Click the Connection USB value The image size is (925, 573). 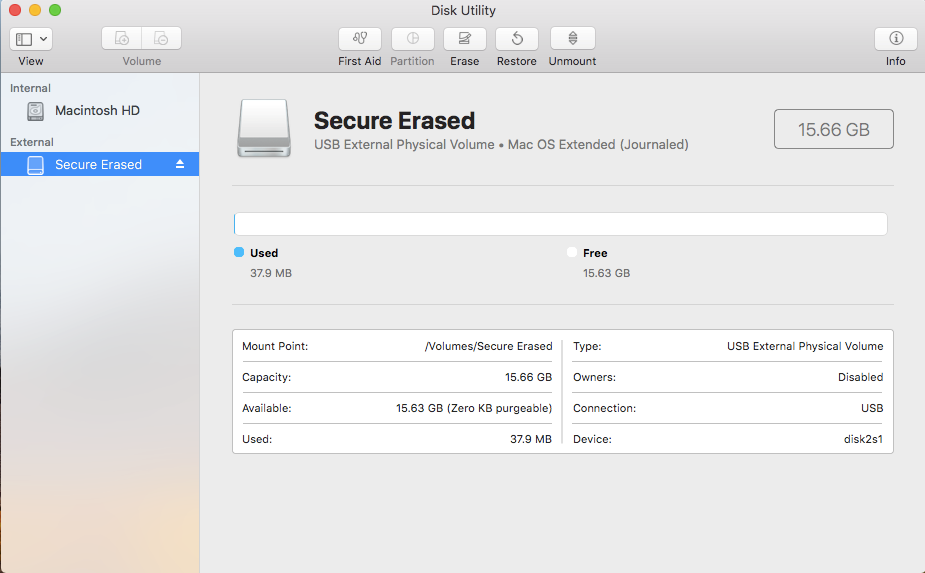(872, 408)
